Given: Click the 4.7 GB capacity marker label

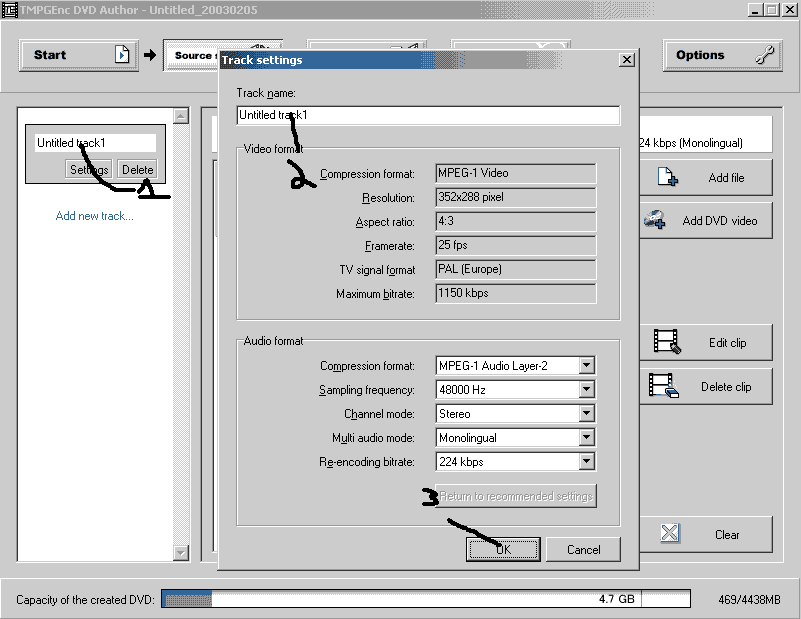Looking at the screenshot, I should (x=617, y=599).
